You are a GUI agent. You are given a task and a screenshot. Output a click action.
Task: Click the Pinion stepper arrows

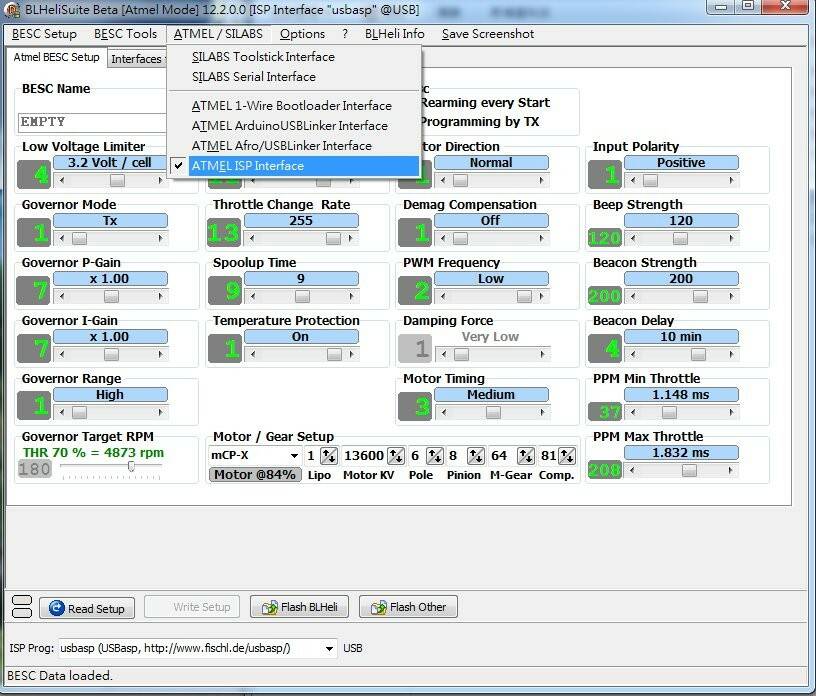point(475,456)
